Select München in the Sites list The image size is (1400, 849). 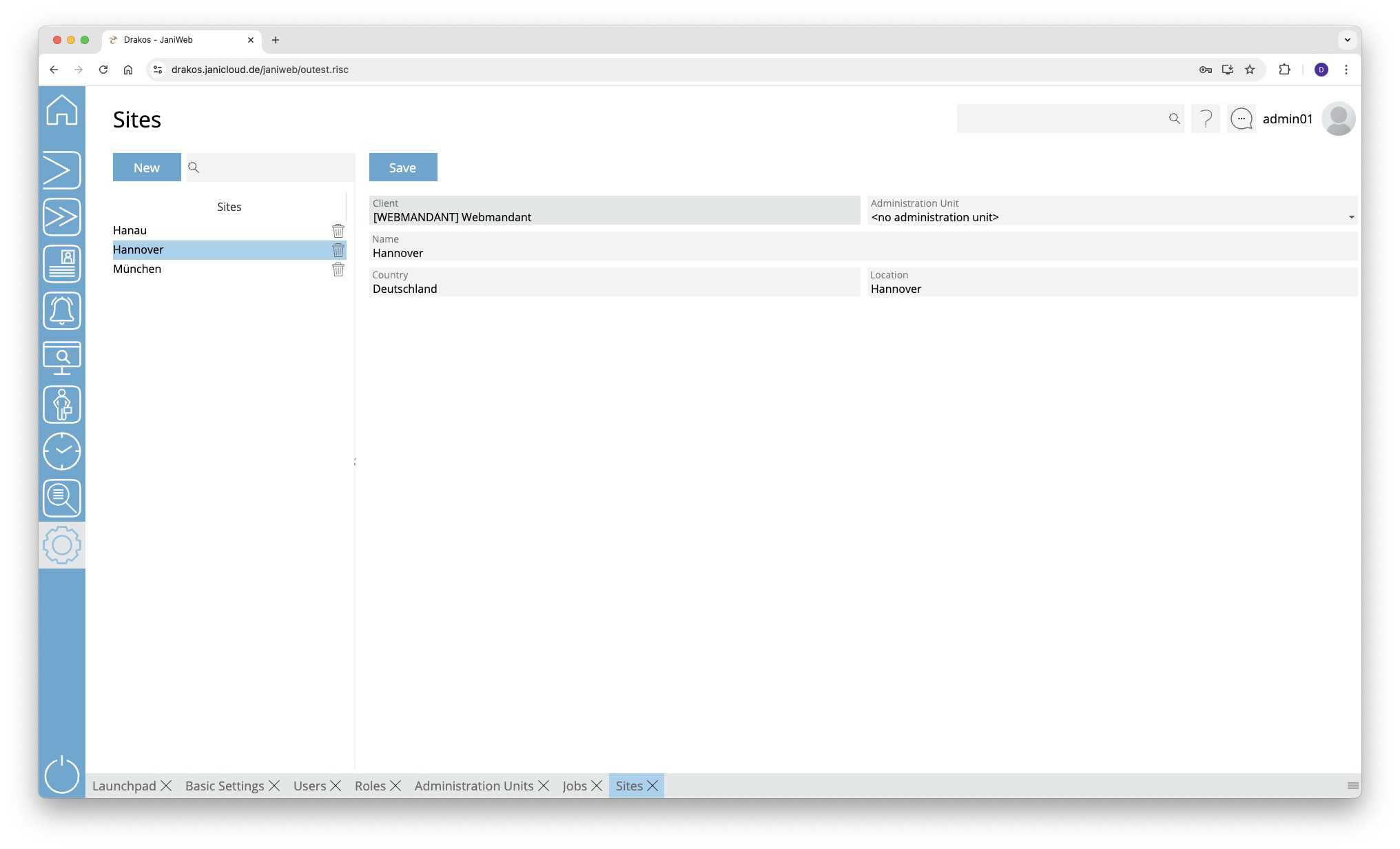(138, 269)
